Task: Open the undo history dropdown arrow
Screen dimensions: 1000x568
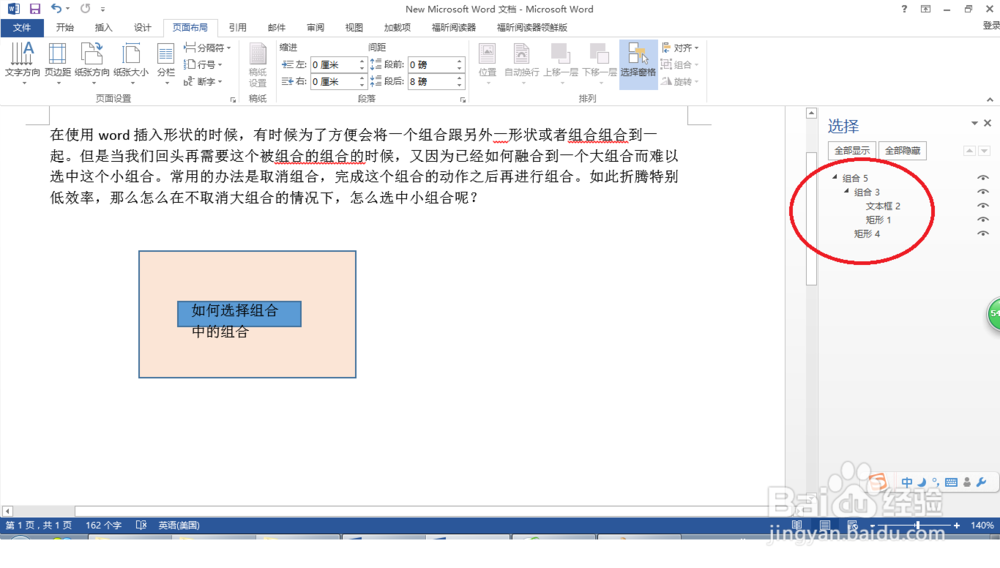Action: coord(67,9)
